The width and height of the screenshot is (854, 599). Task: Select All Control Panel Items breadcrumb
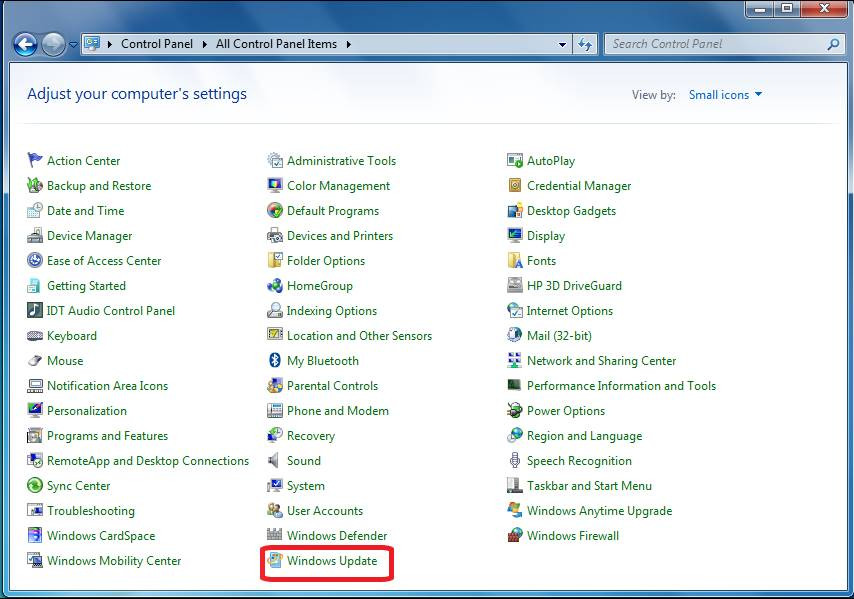pyautogui.click(x=276, y=44)
